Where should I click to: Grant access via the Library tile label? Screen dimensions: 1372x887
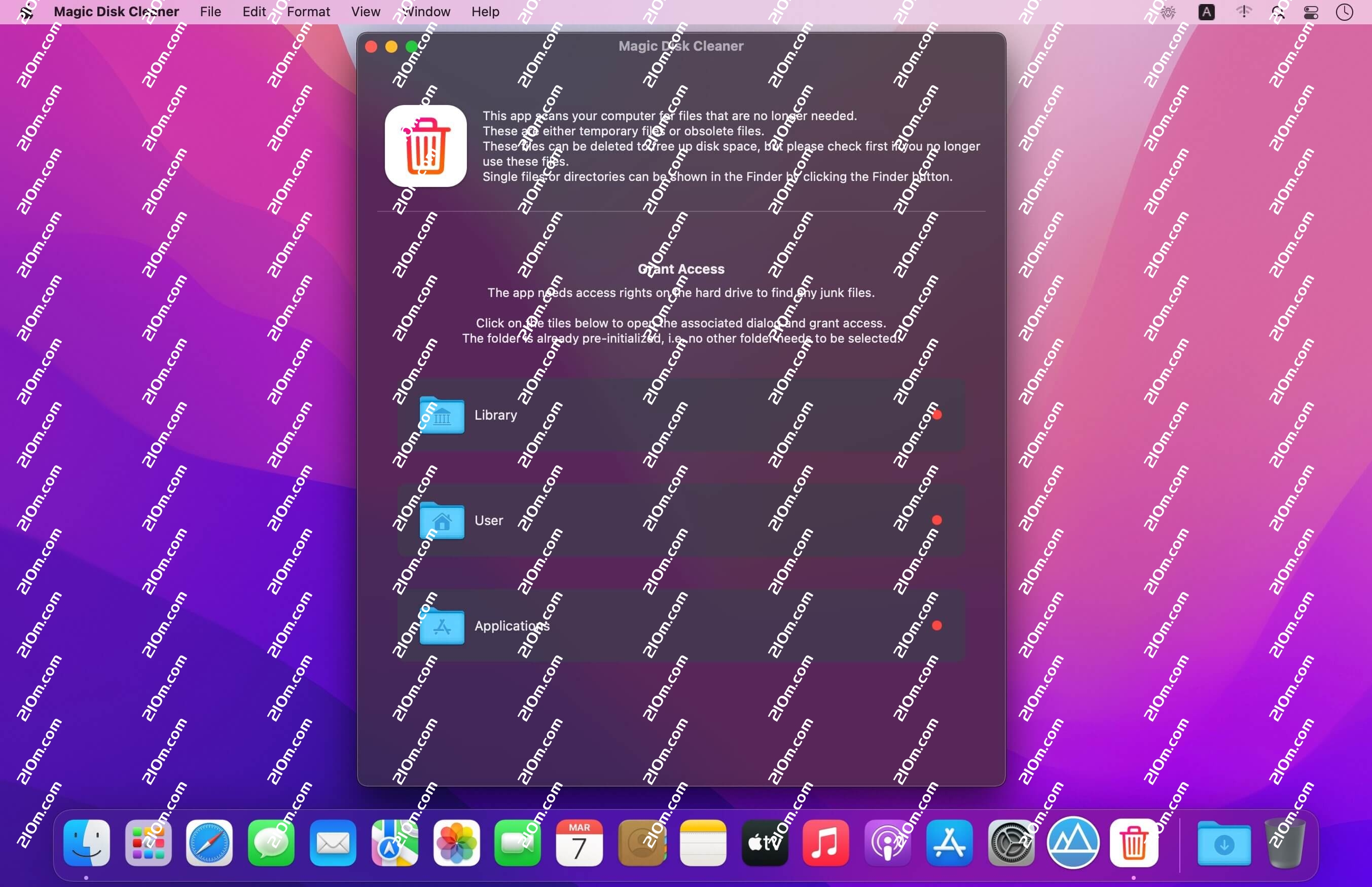[x=495, y=415]
